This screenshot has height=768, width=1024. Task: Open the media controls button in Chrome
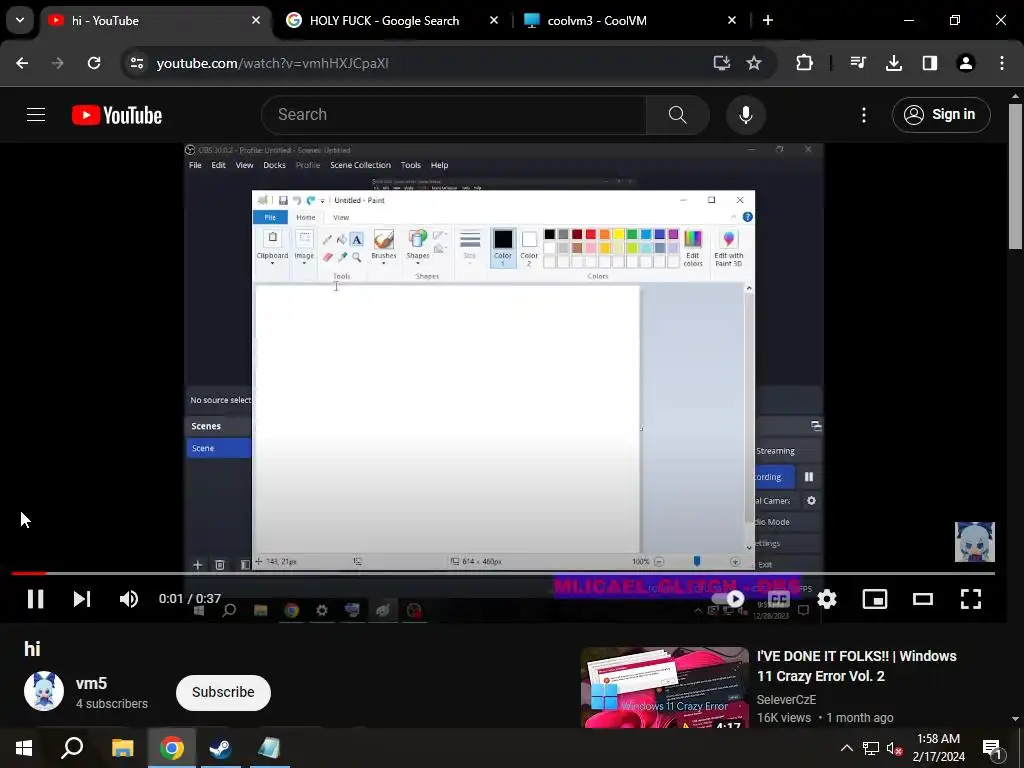click(x=857, y=63)
